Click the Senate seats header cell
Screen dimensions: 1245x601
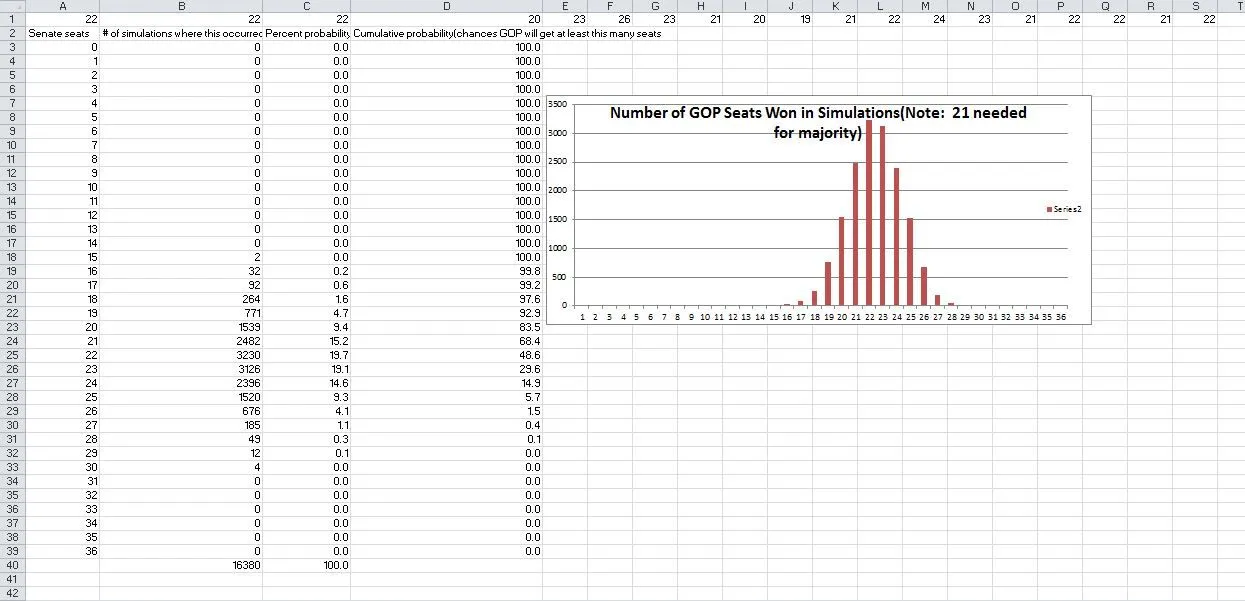click(63, 33)
